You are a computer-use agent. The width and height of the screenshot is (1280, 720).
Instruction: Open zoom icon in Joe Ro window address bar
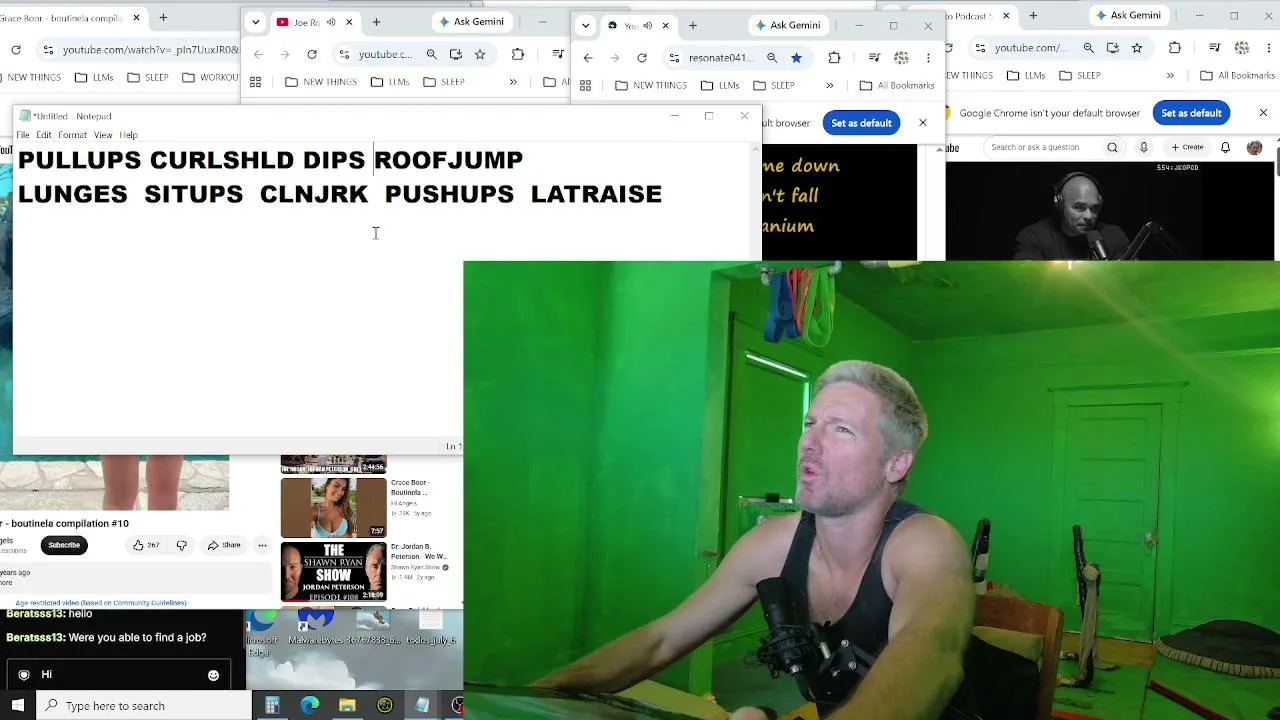[x=431, y=55]
